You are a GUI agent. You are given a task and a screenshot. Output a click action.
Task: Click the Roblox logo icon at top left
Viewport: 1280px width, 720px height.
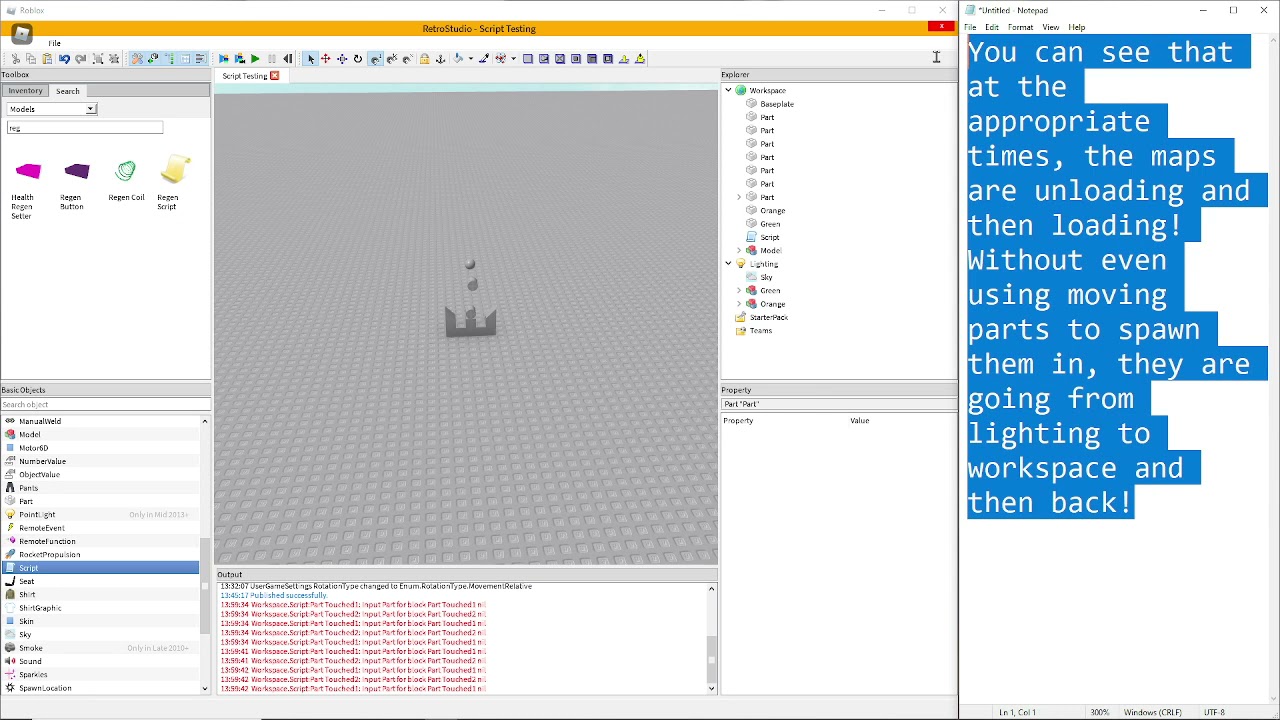pos(21,33)
